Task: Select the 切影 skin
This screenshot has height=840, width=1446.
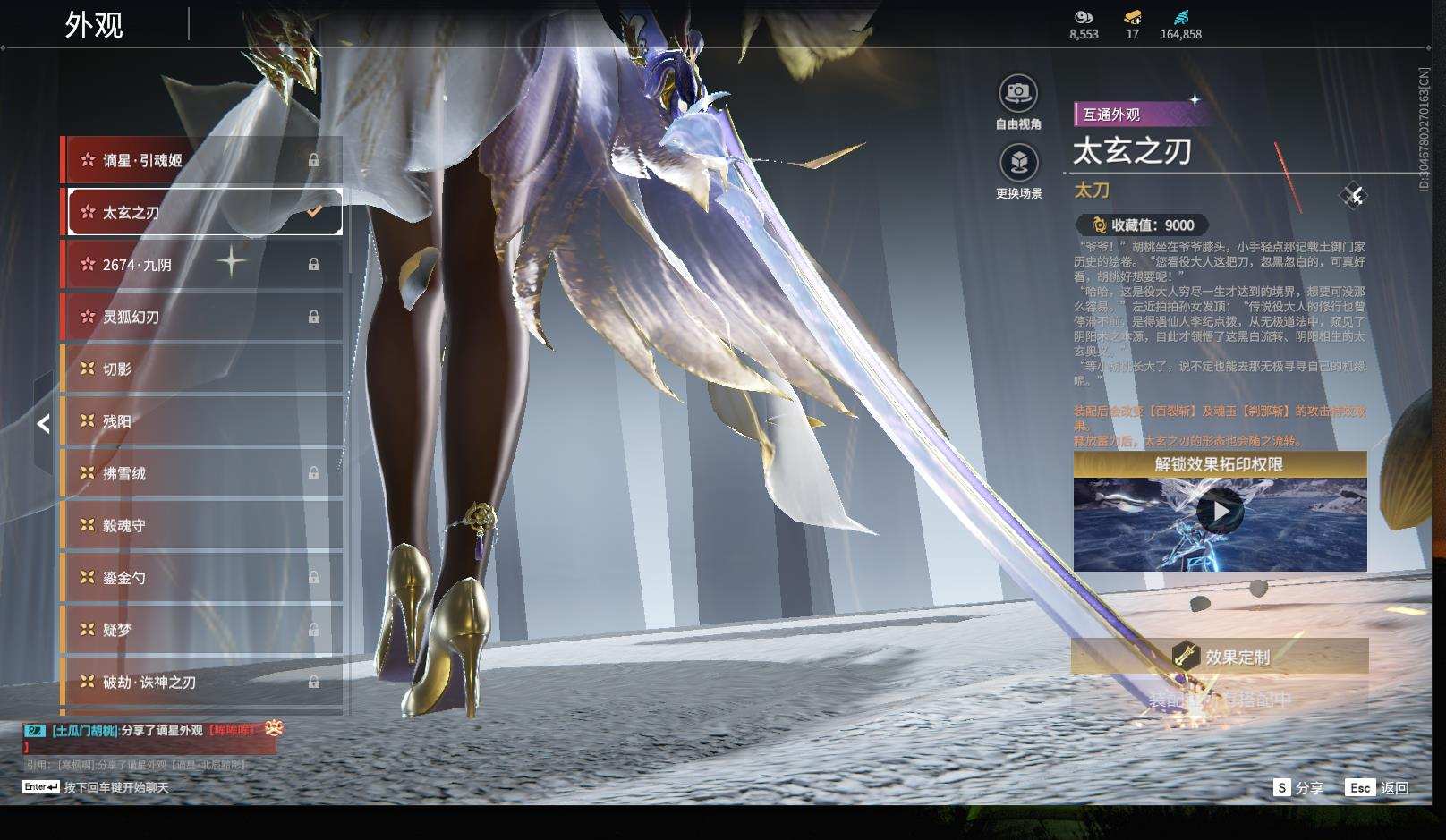Action: click(201, 369)
